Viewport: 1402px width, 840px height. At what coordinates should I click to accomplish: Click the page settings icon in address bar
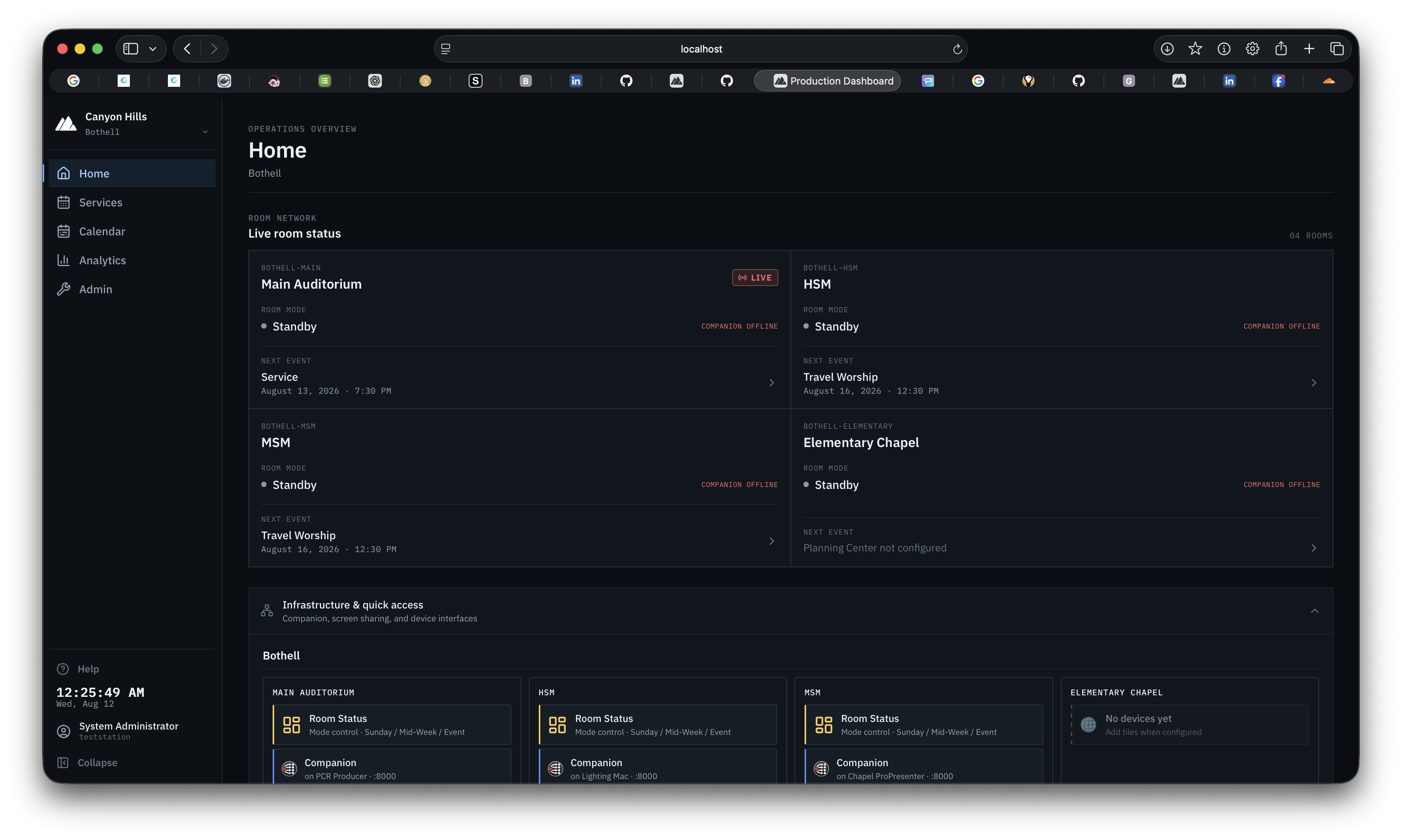coord(446,49)
